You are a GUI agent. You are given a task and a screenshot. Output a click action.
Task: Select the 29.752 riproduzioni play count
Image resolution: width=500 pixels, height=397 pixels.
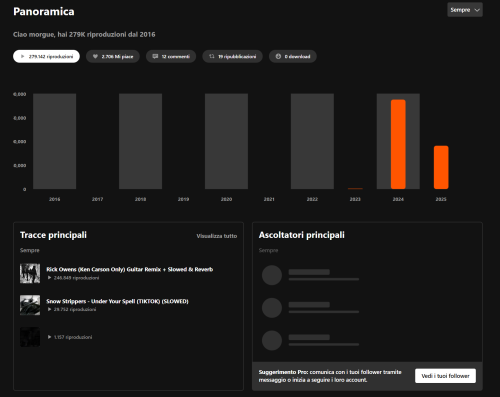pyautogui.click(x=72, y=309)
